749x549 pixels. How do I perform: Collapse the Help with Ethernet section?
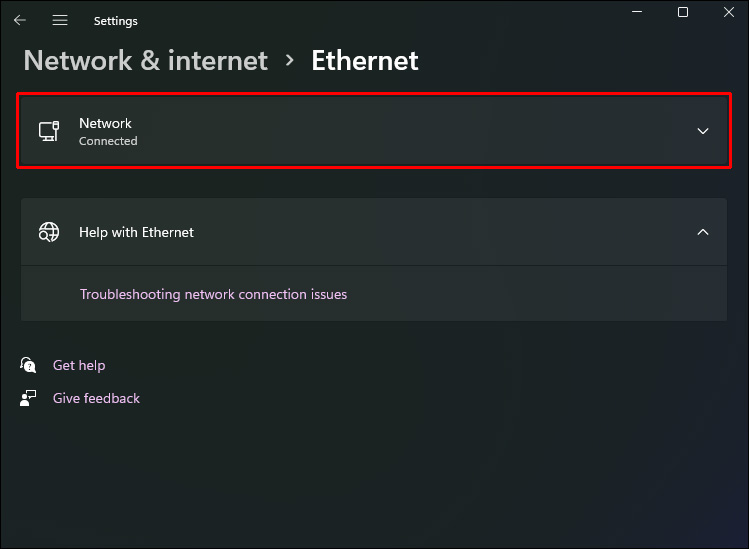coord(703,232)
